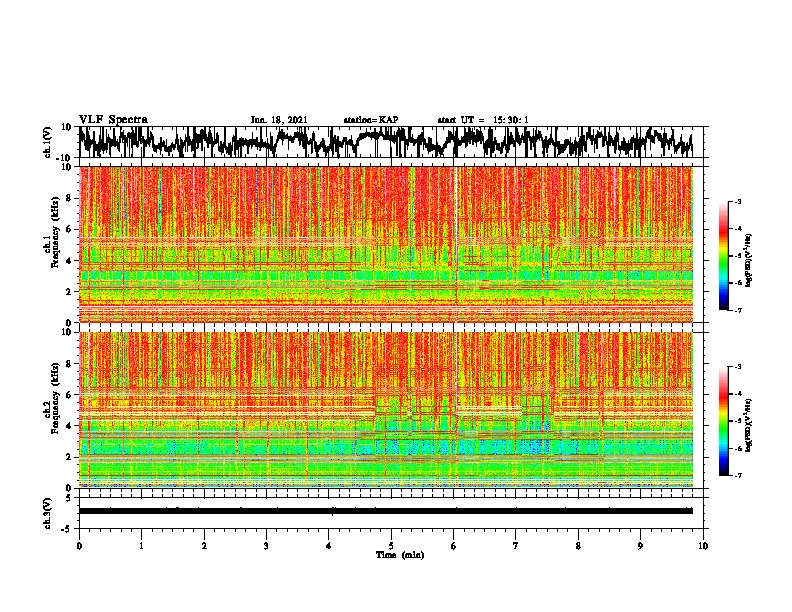Click the "VLF Spectra" title text
Viewport: 792px width, 612px height.
coord(113,119)
